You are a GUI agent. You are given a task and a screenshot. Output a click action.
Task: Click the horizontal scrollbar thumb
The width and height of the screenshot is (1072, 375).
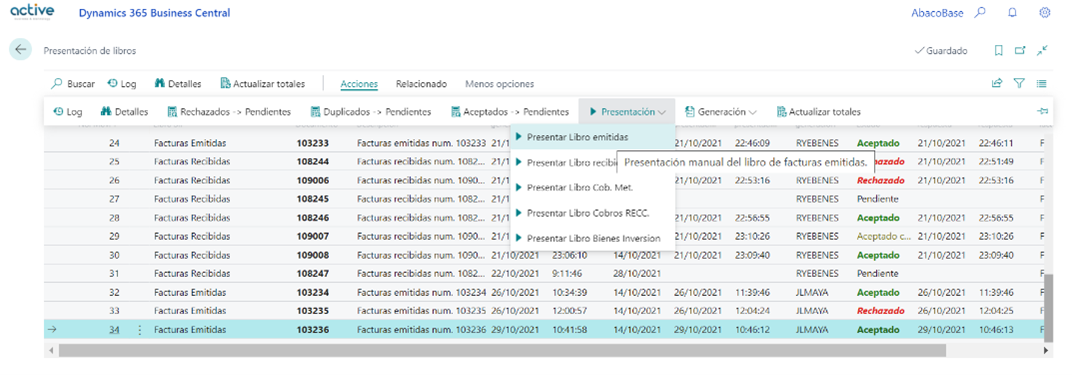click(x=502, y=350)
